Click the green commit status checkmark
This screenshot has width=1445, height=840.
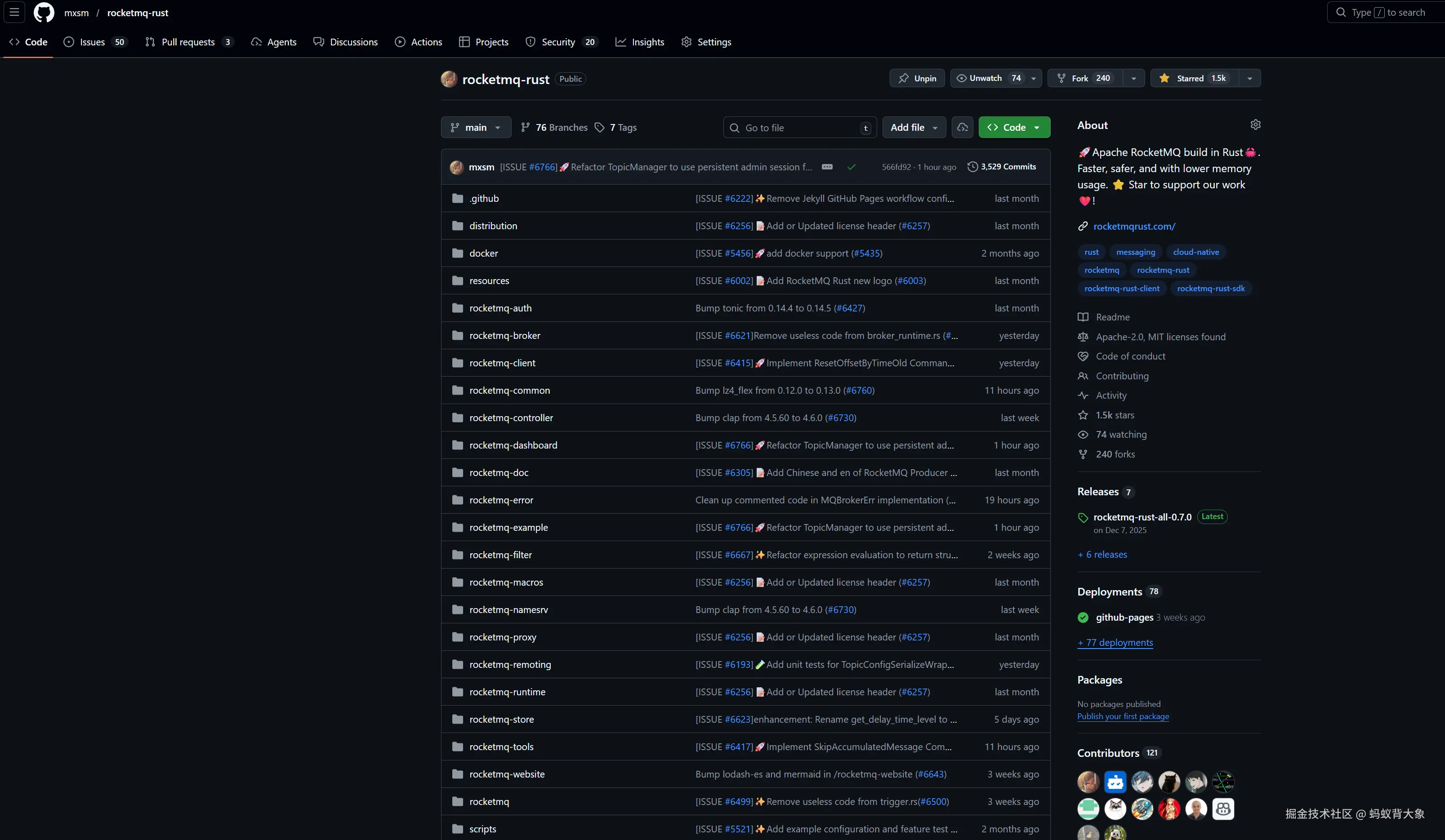point(851,167)
